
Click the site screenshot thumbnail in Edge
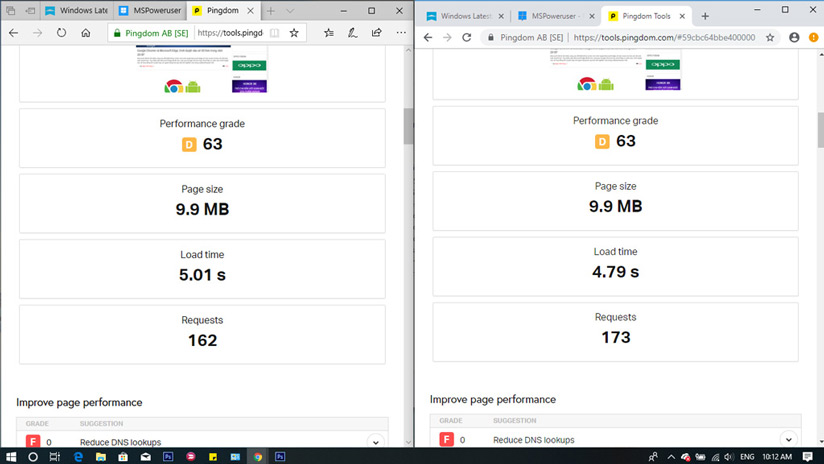pyautogui.click(x=202, y=69)
